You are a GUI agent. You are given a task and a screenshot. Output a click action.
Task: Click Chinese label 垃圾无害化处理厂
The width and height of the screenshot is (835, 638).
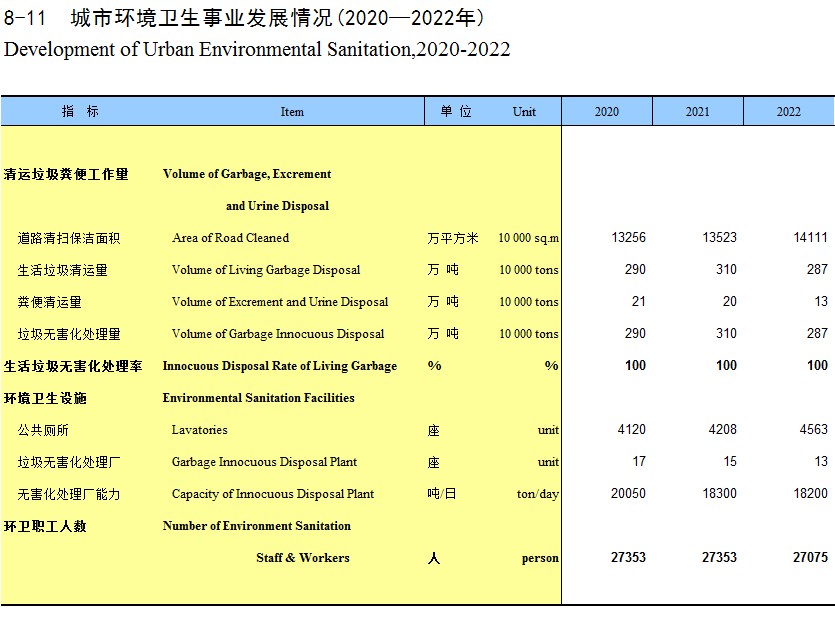click(69, 462)
